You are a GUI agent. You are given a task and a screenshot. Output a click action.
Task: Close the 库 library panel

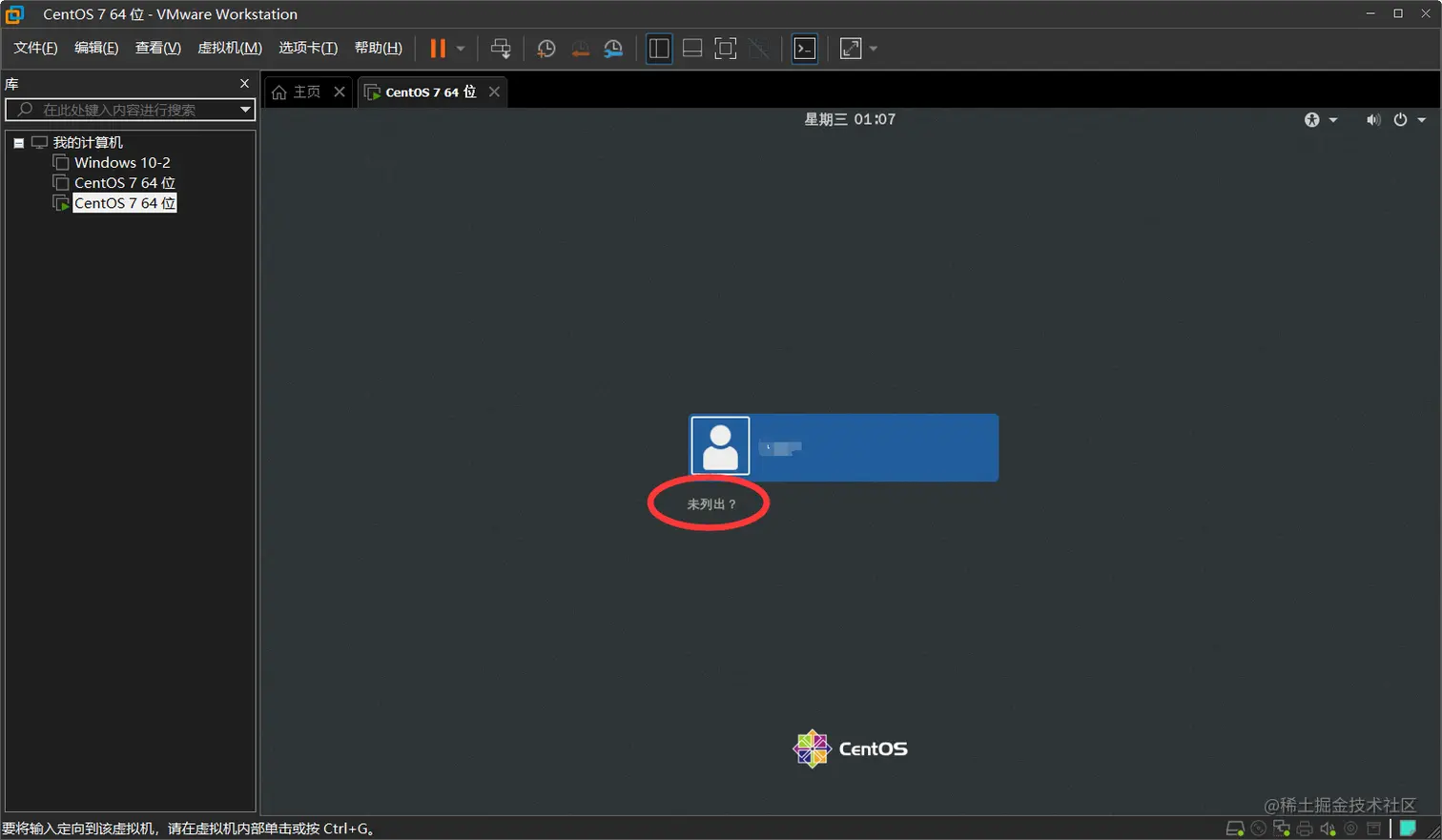tap(244, 84)
